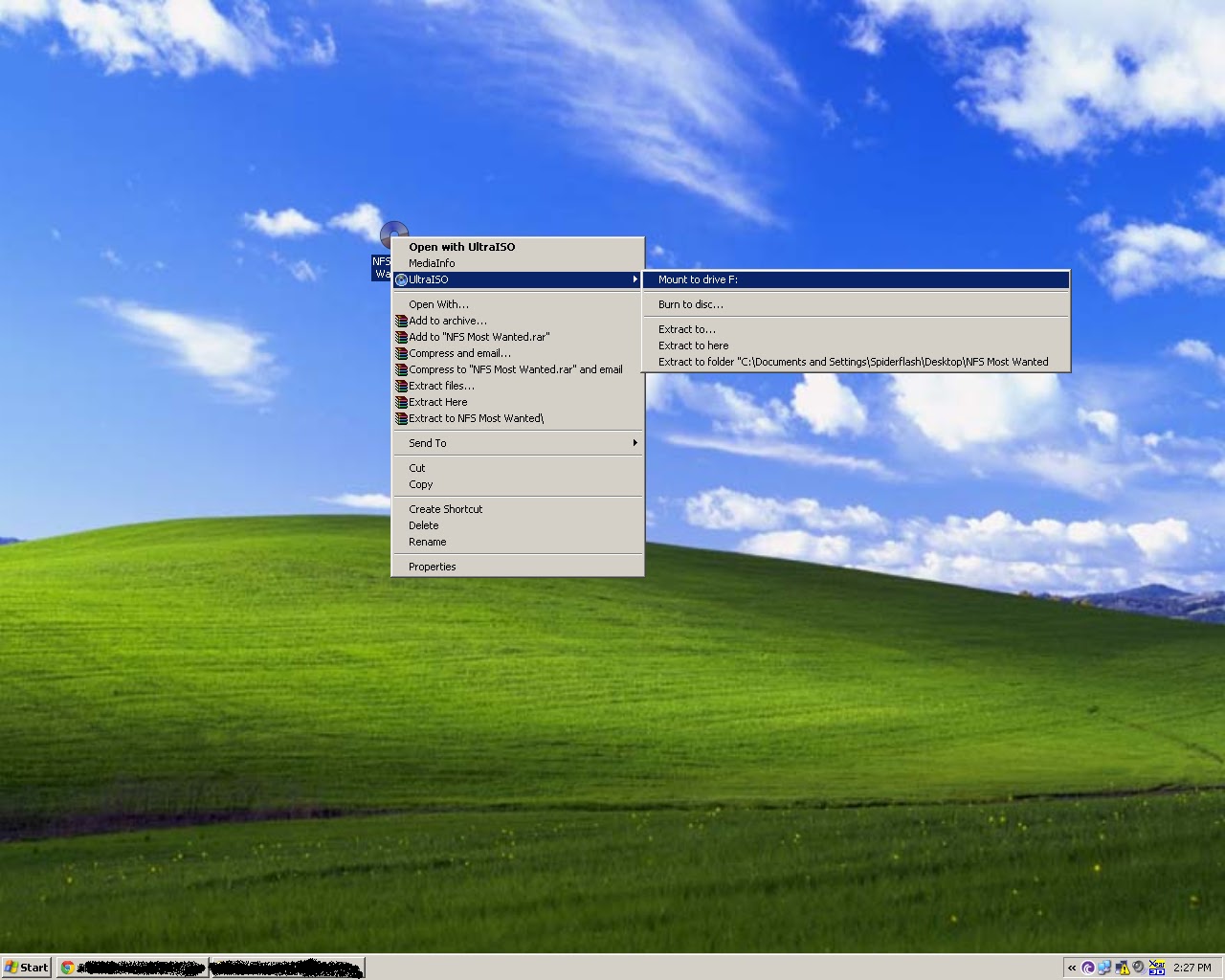The width and height of the screenshot is (1225, 980).
Task: Select WinRAR Extract files... option
Action: click(x=518, y=386)
